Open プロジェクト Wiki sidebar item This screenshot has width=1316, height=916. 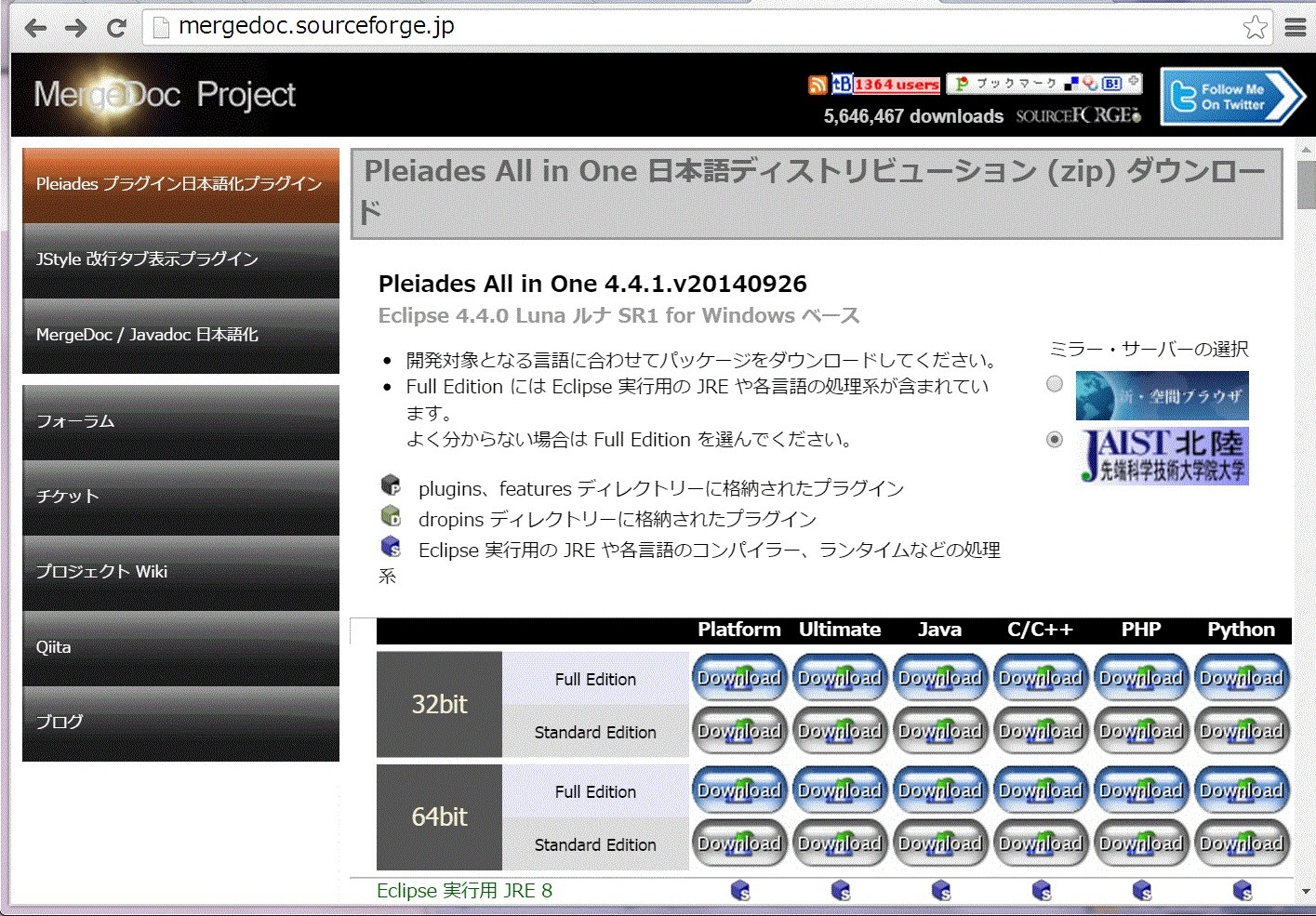pyautogui.click(x=180, y=573)
